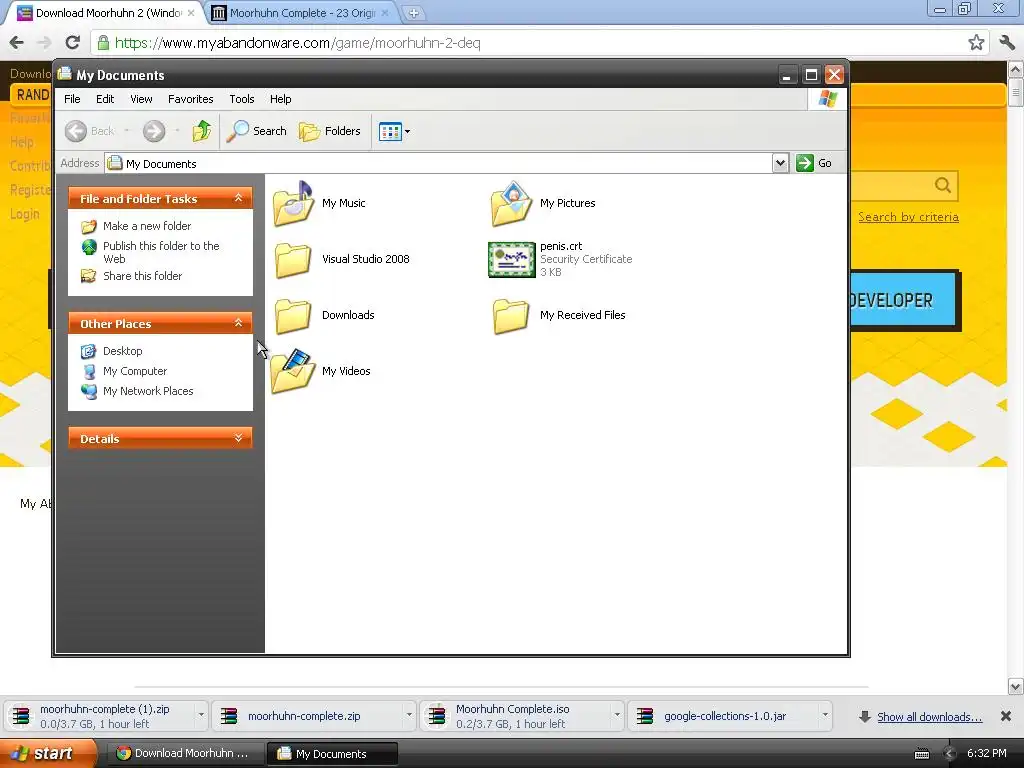The image size is (1024, 768).
Task: Click the Back dropdown arrow in toolbar
Action: pos(127,131)
